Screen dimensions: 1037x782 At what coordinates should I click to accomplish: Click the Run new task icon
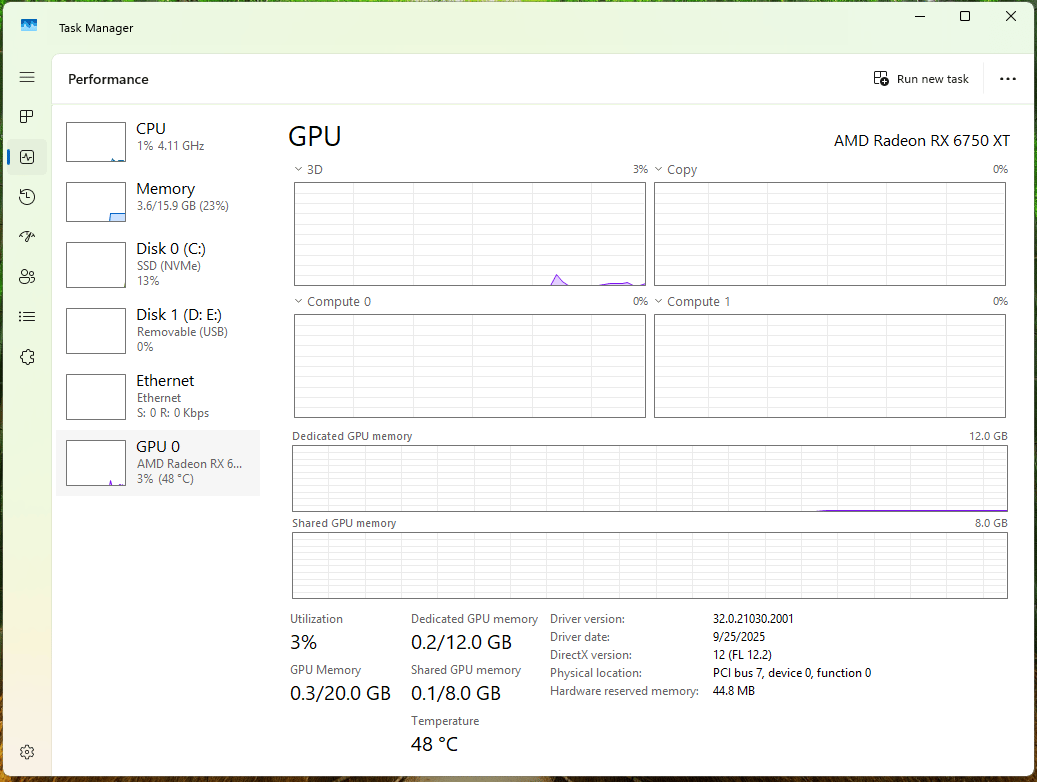click(x=881, y=79)
